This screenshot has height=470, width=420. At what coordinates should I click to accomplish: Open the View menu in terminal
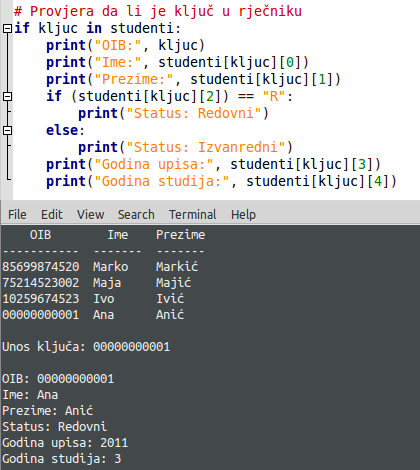click(x=90, y=214)
